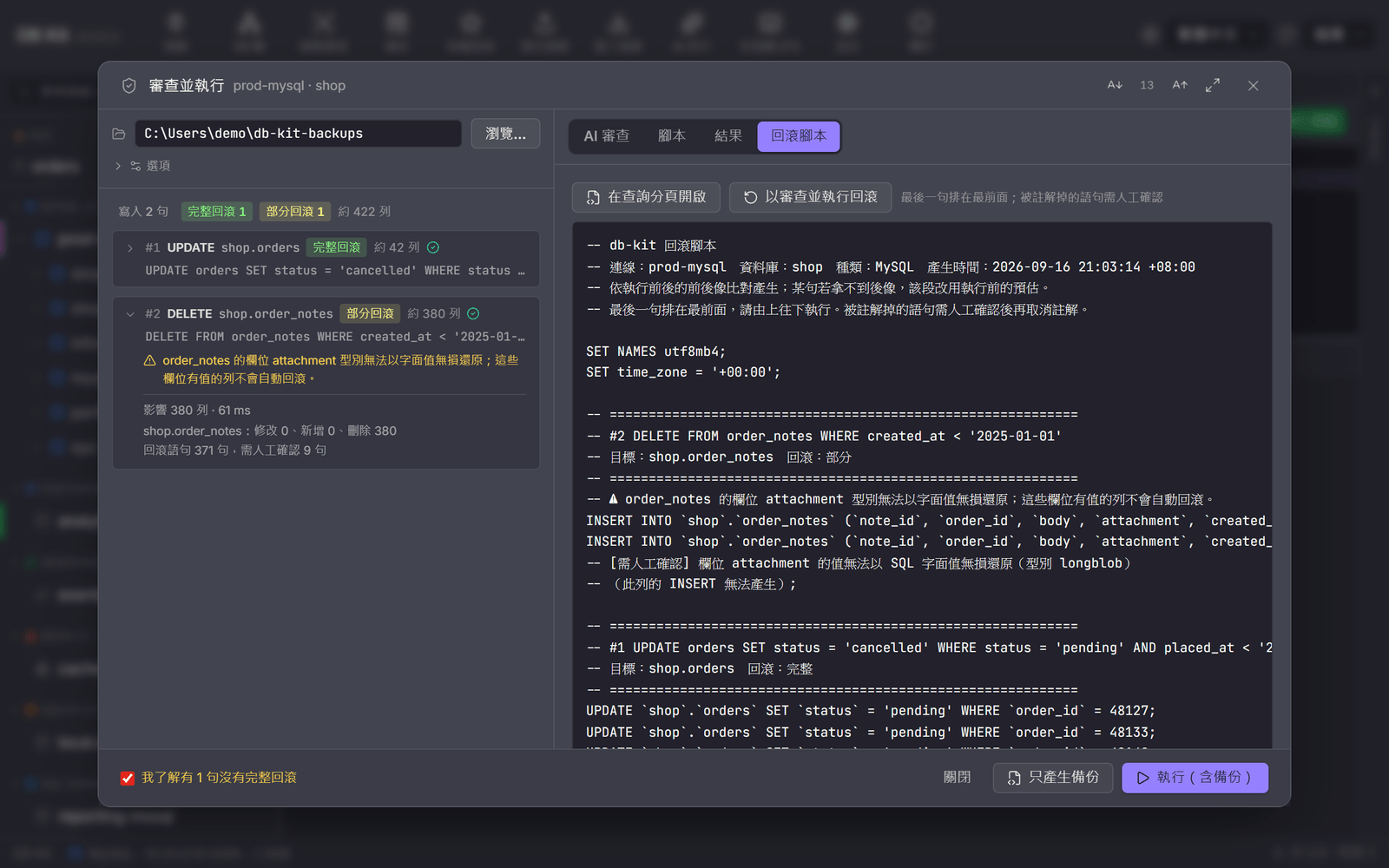Click the folder icon next to backup path
Screen dimensions: 1389x868
tap(119, 134)
